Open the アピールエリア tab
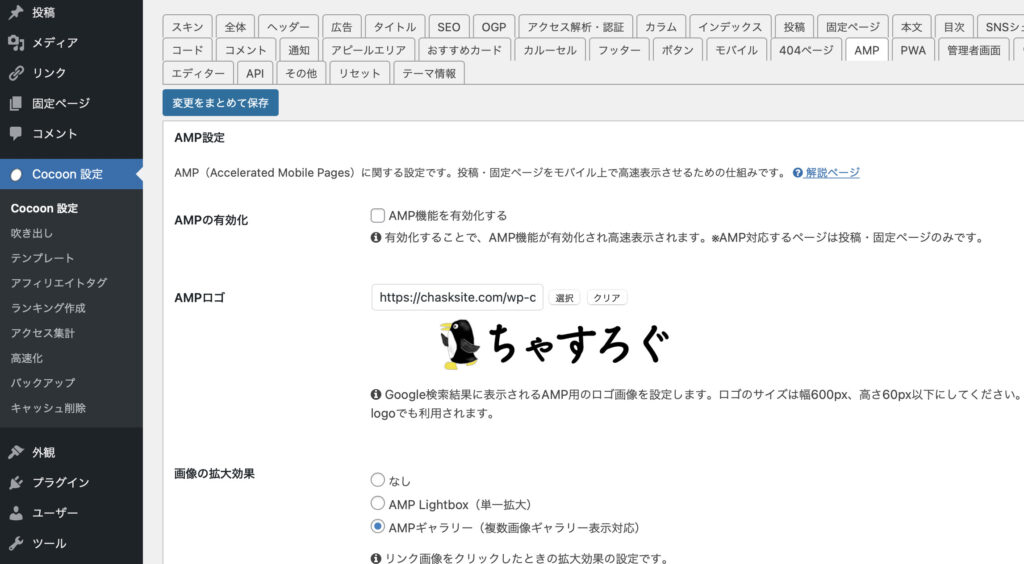 coord(368,50)
